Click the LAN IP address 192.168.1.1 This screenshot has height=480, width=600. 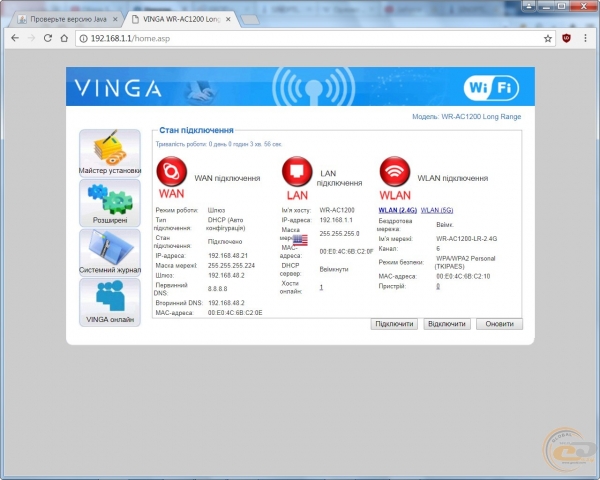click(x=336, y=220)
